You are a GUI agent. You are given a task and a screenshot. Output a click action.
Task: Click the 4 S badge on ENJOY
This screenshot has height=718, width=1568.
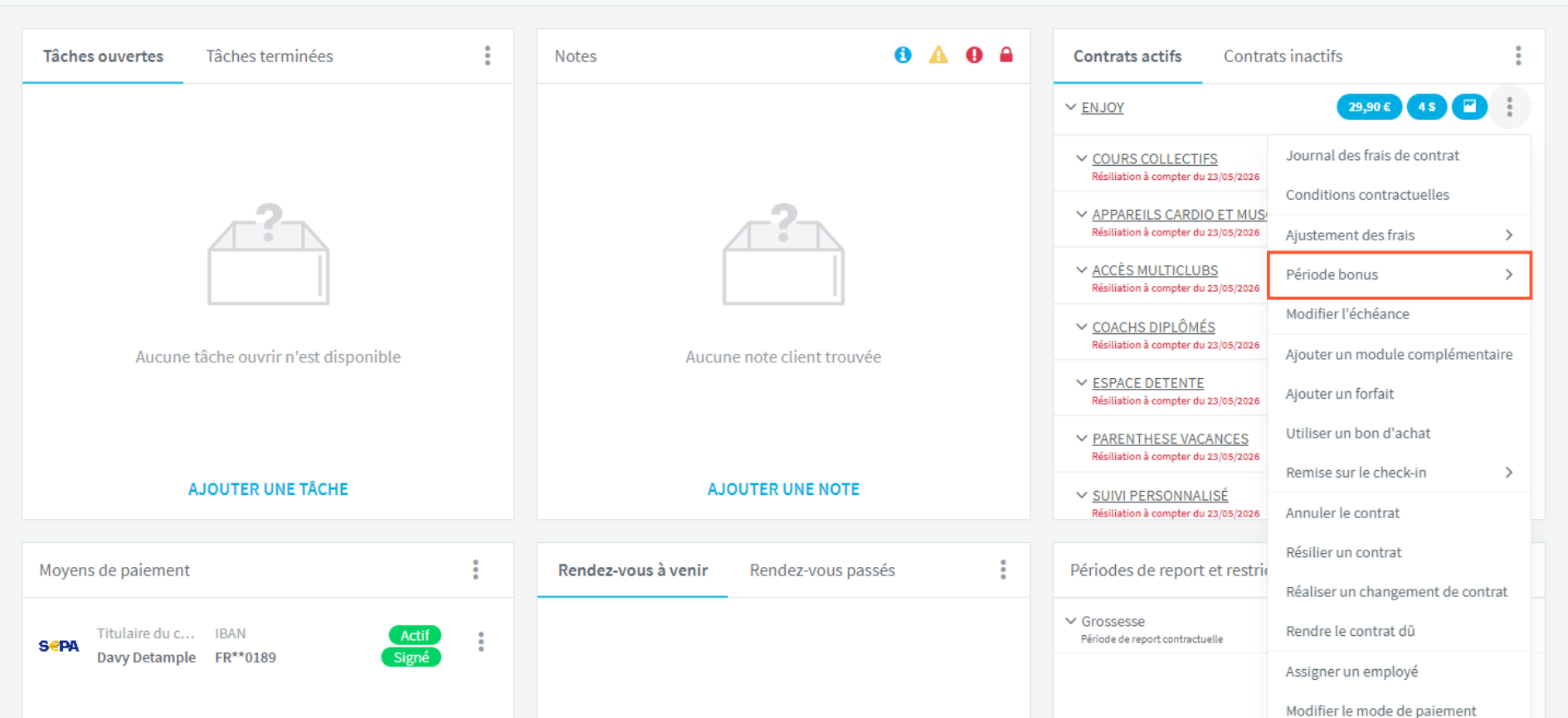coord(1427,107)
